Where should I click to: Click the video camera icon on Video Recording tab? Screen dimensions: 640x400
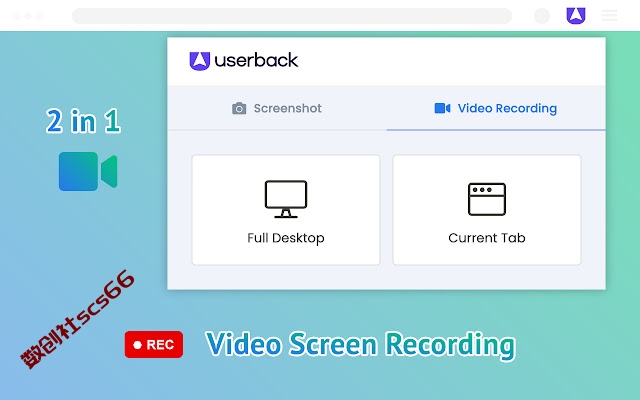coord(442,108)
